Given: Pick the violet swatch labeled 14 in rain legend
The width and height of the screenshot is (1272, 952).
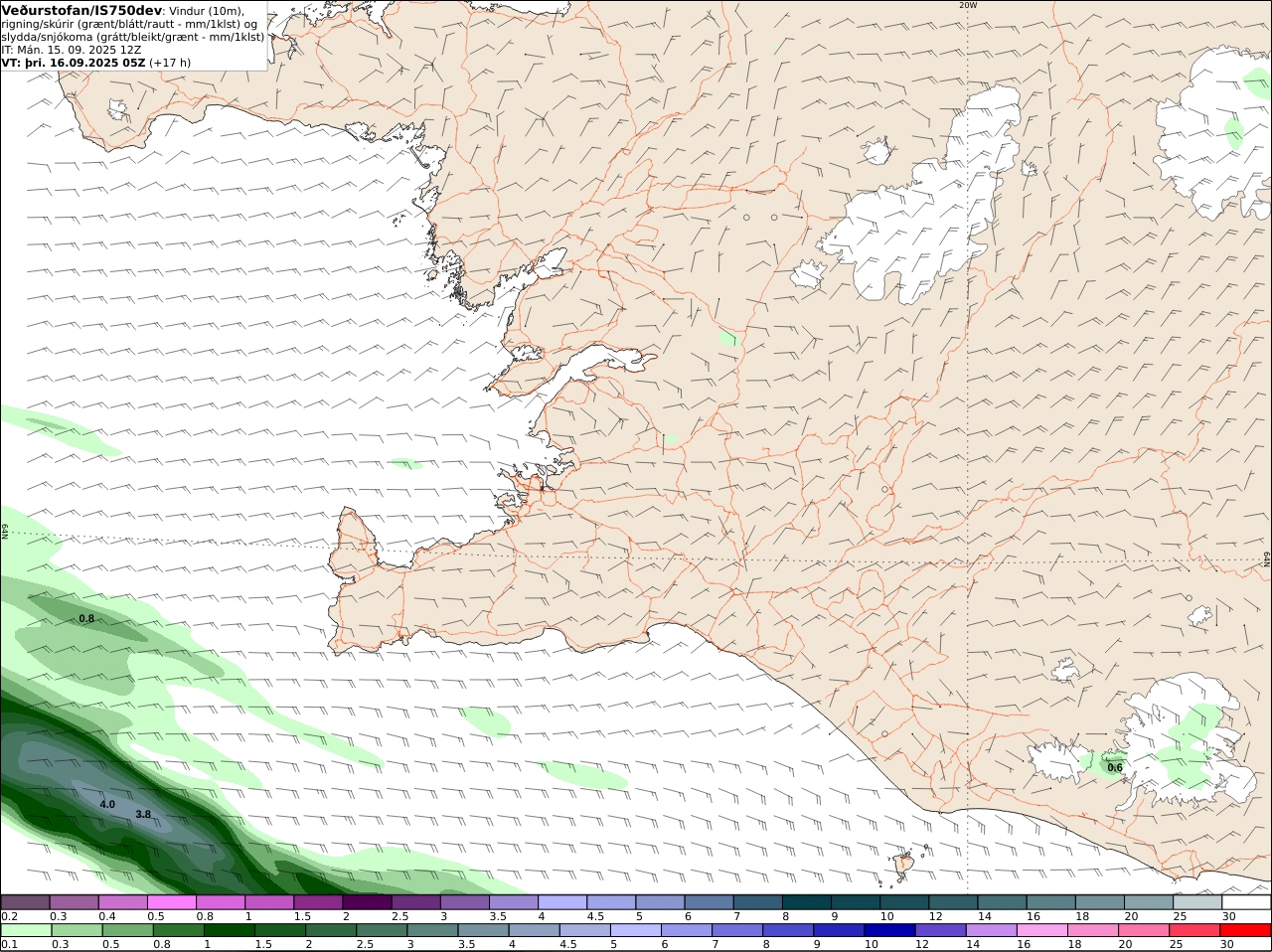Looking at the screenshot, I should (x=991, y=930).
